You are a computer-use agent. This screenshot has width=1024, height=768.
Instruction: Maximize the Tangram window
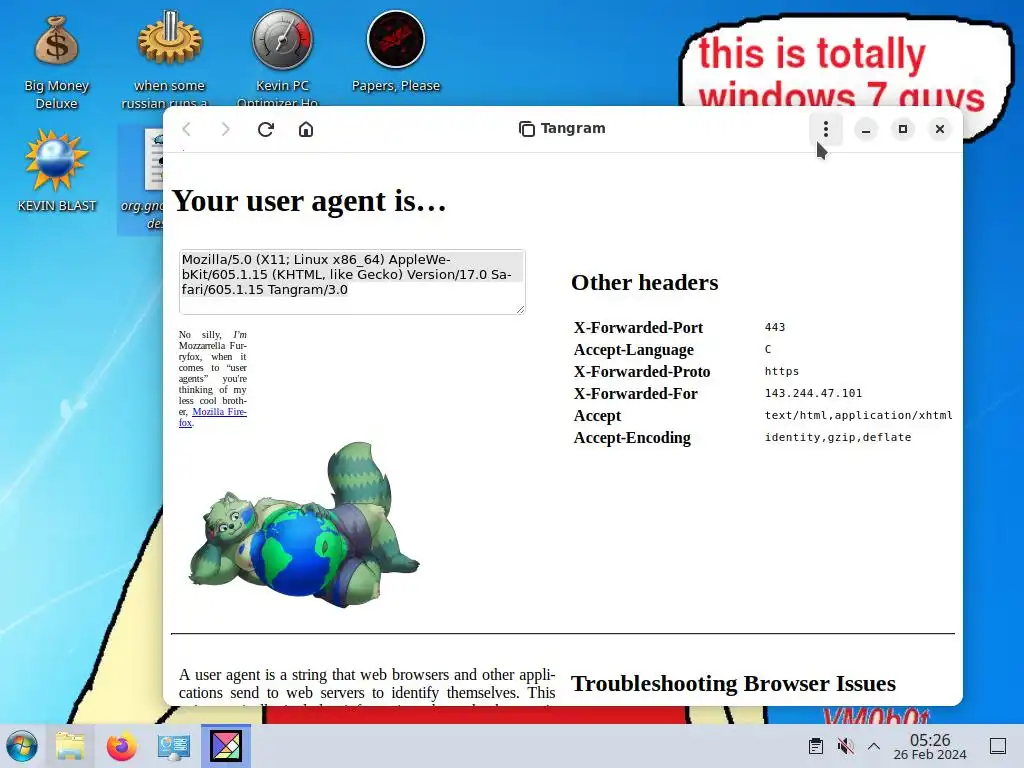click(903, 129)
